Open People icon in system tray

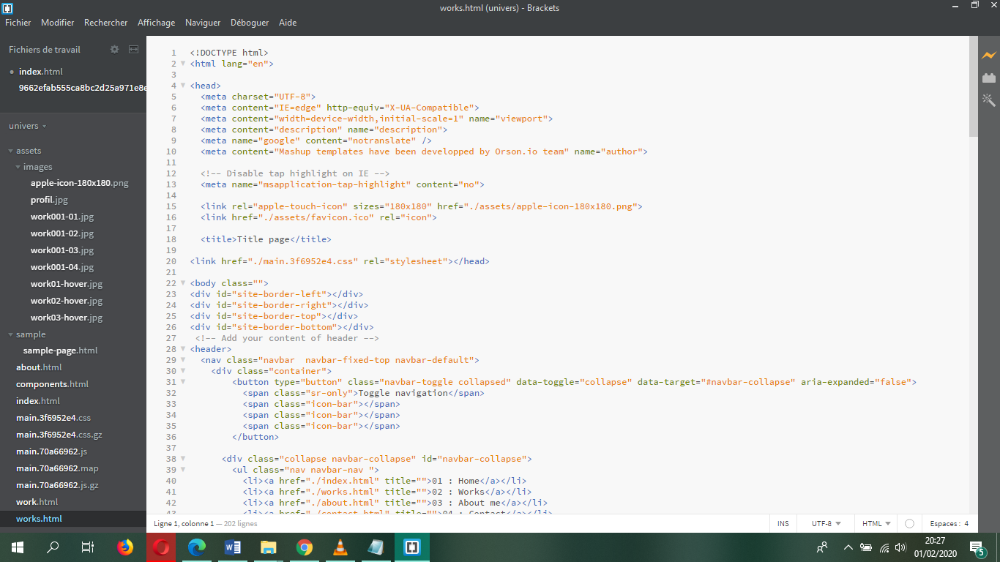pyautogui.click(x=822, y=547)
